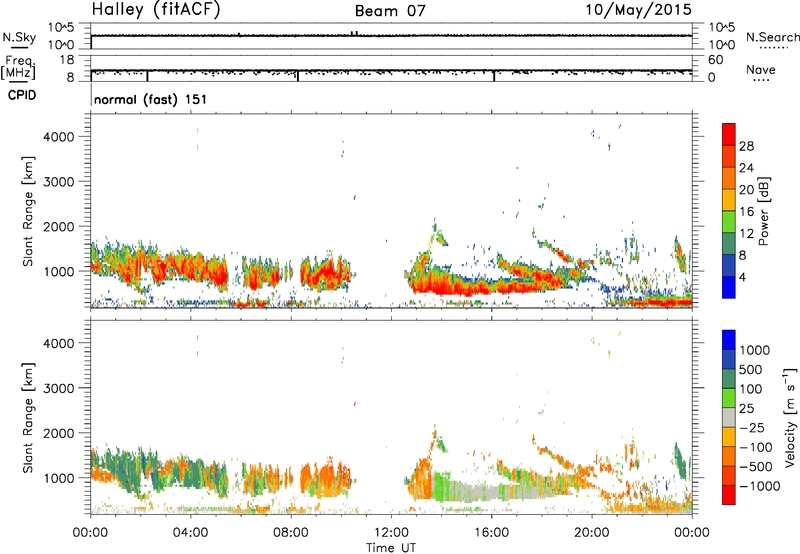The image size is (800, 554).
Task: Click the '60' tick on Nave axis
Action: [x=715, y=60]
